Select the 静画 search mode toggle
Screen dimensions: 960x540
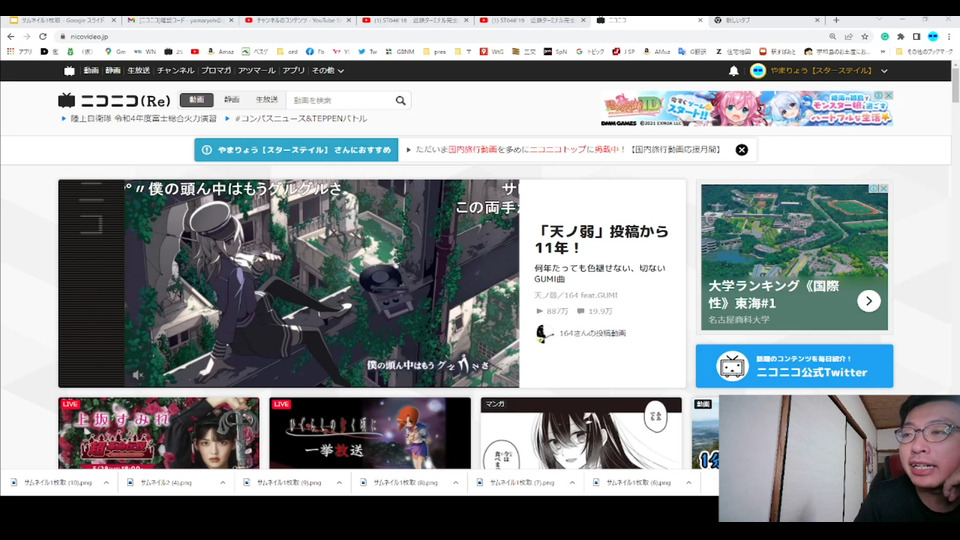tap(231, 100)
